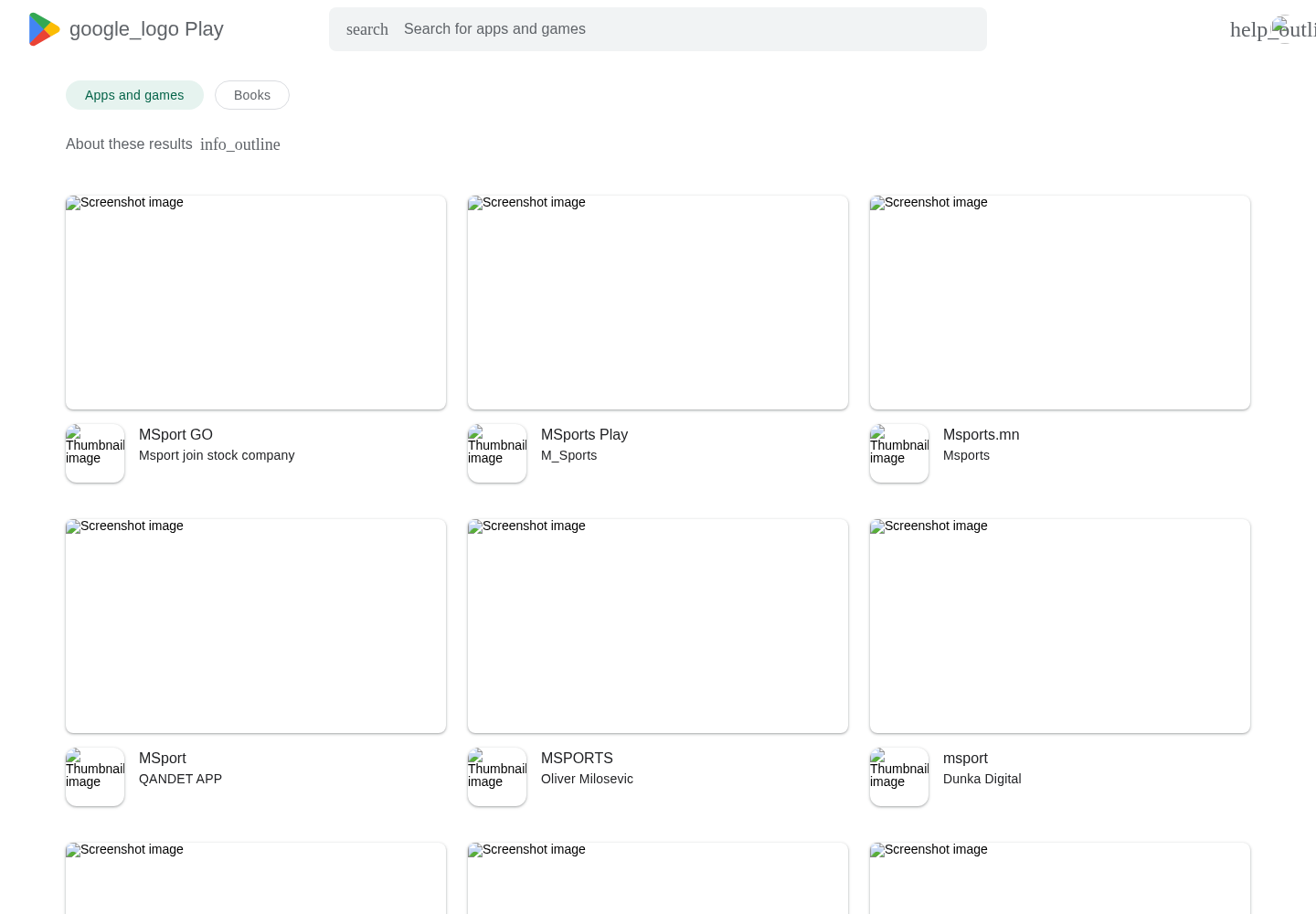1316x914 pixels.
Task: Click the About these results text
Action: click(129, 144)
